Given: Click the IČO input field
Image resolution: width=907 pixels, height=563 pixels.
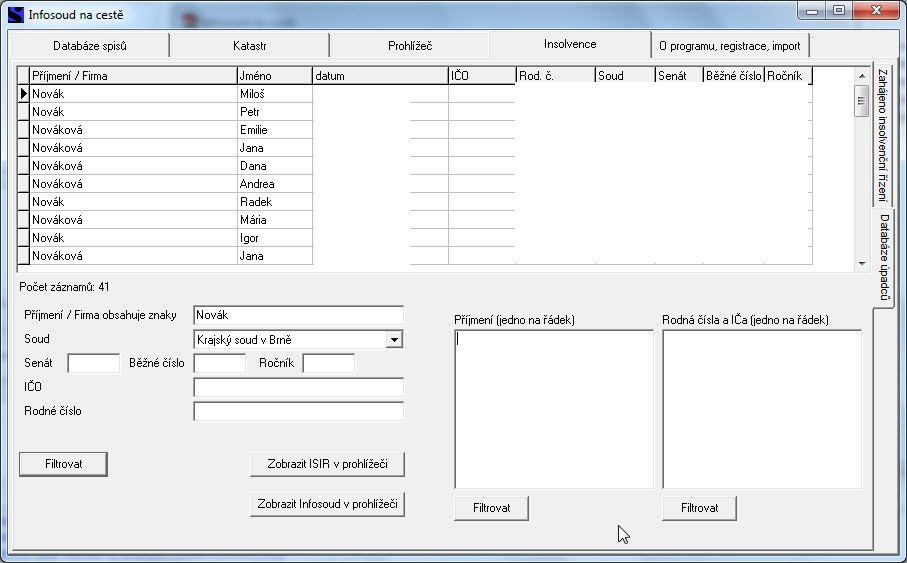Looking at the screenshot, I should click(x=298, y=387).
